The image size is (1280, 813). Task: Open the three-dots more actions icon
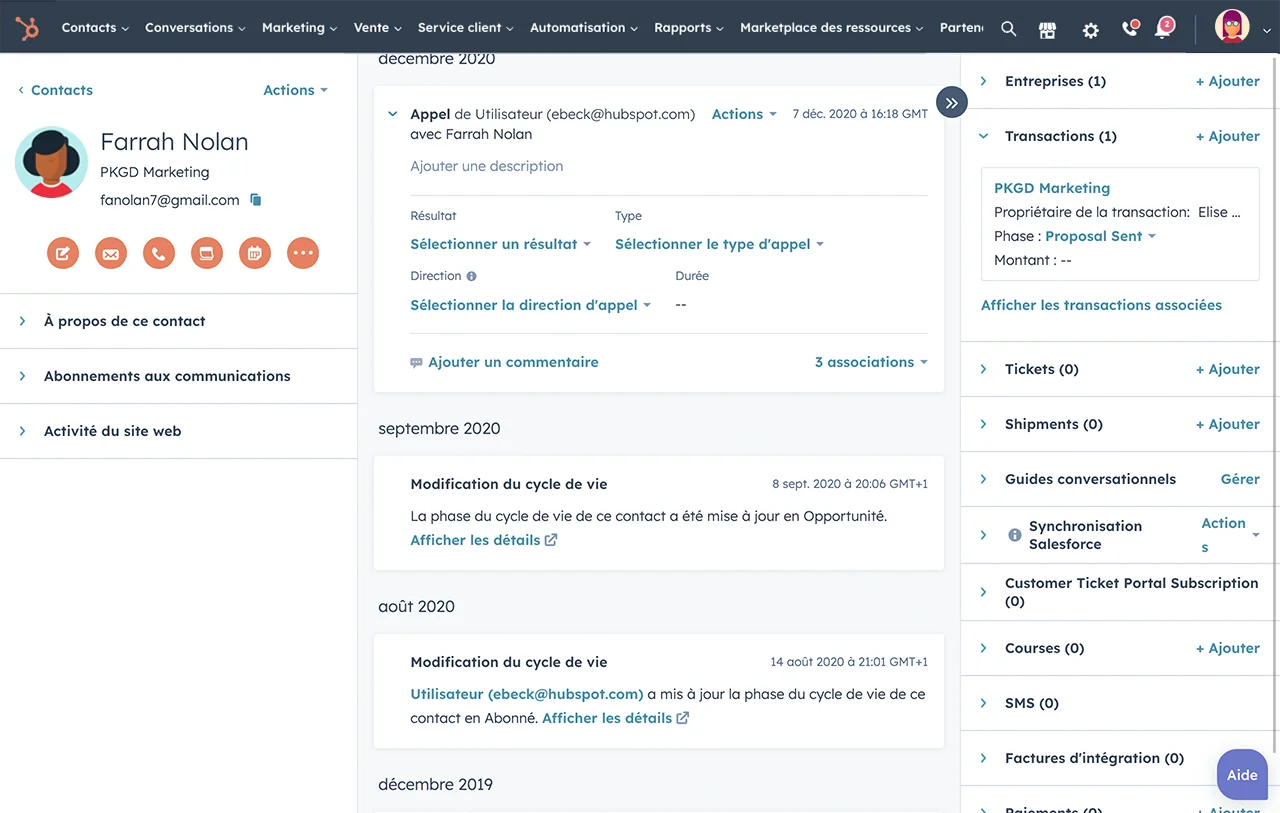(303, 253)
